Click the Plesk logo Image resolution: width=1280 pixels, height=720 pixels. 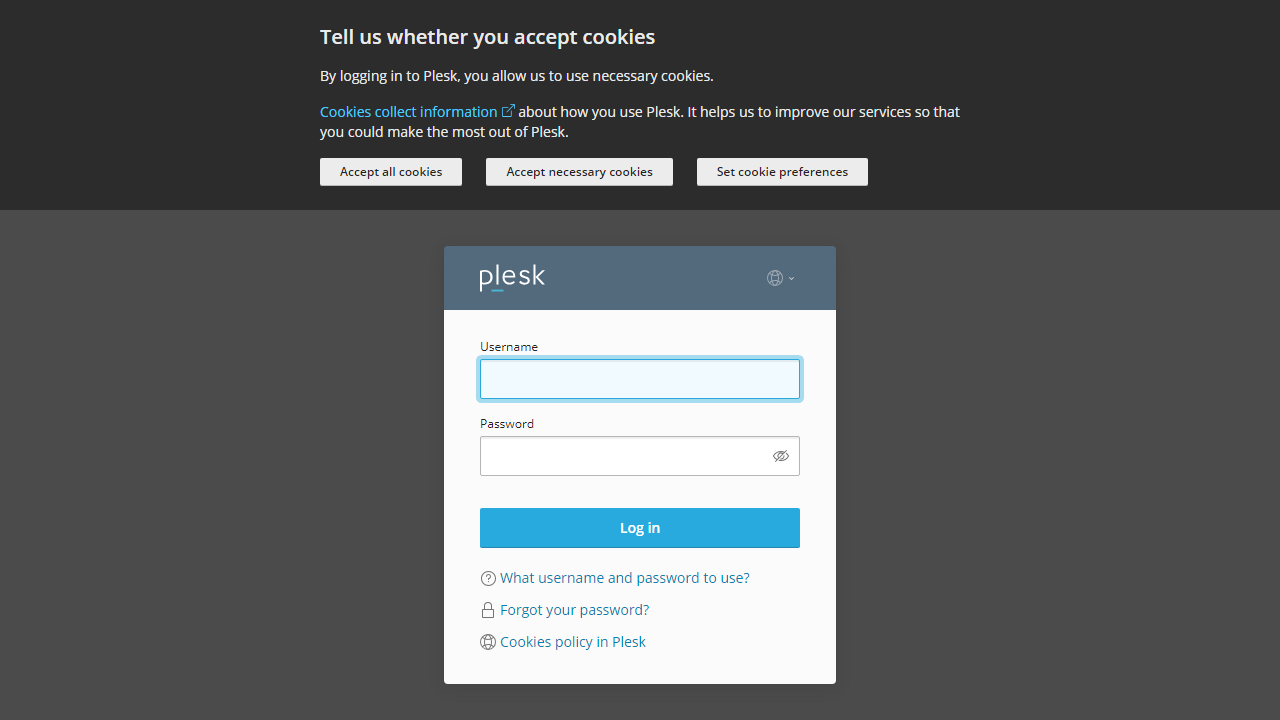[511, 278]
